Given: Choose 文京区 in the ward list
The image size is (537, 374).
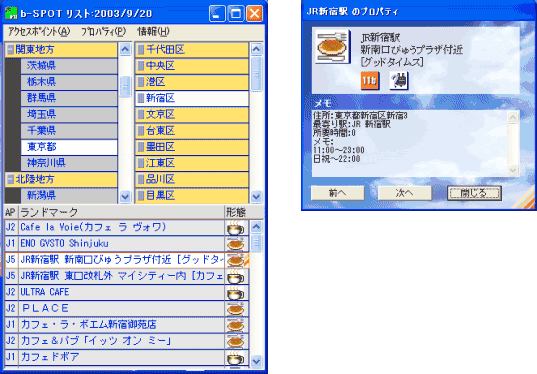Looking at the screenshot, I should (192, 114).
